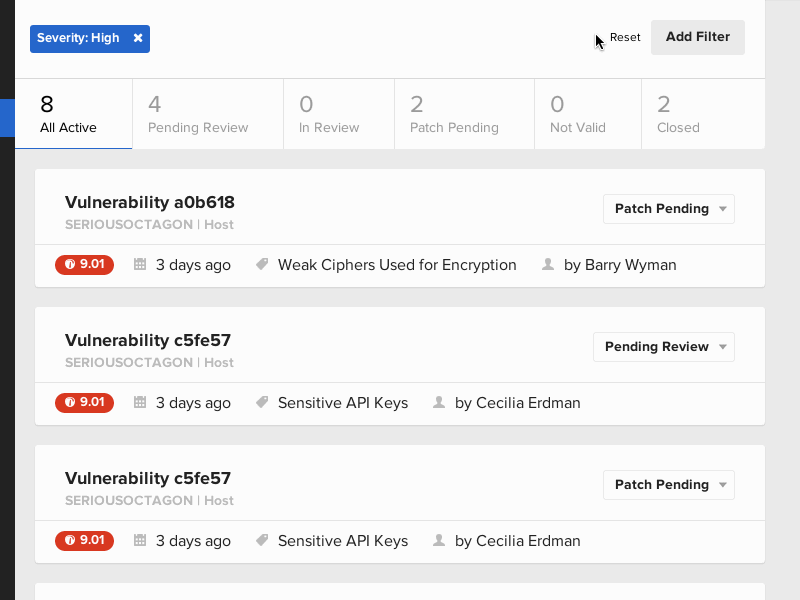800x600 pixels.
Task: Click the 9.01 severity badge on a0b618
Action: coord(84,265)
